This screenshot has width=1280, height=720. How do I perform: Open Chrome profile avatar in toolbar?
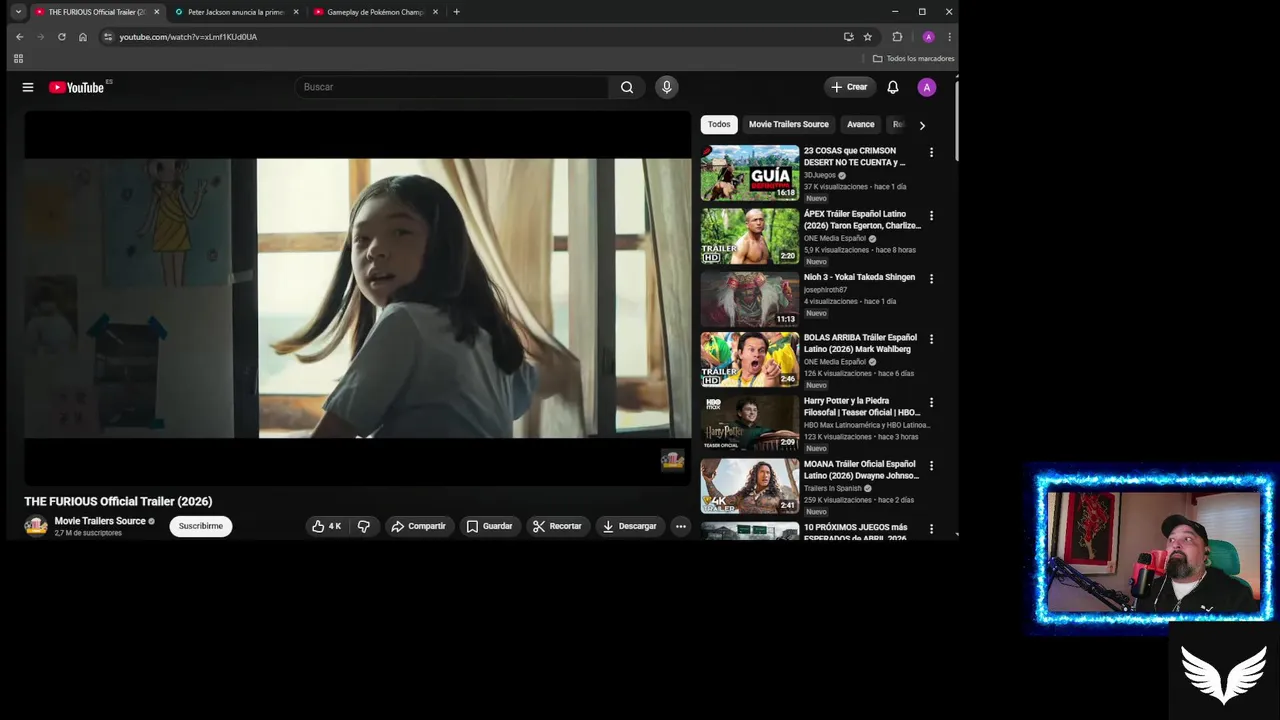[x=928, y=37]
